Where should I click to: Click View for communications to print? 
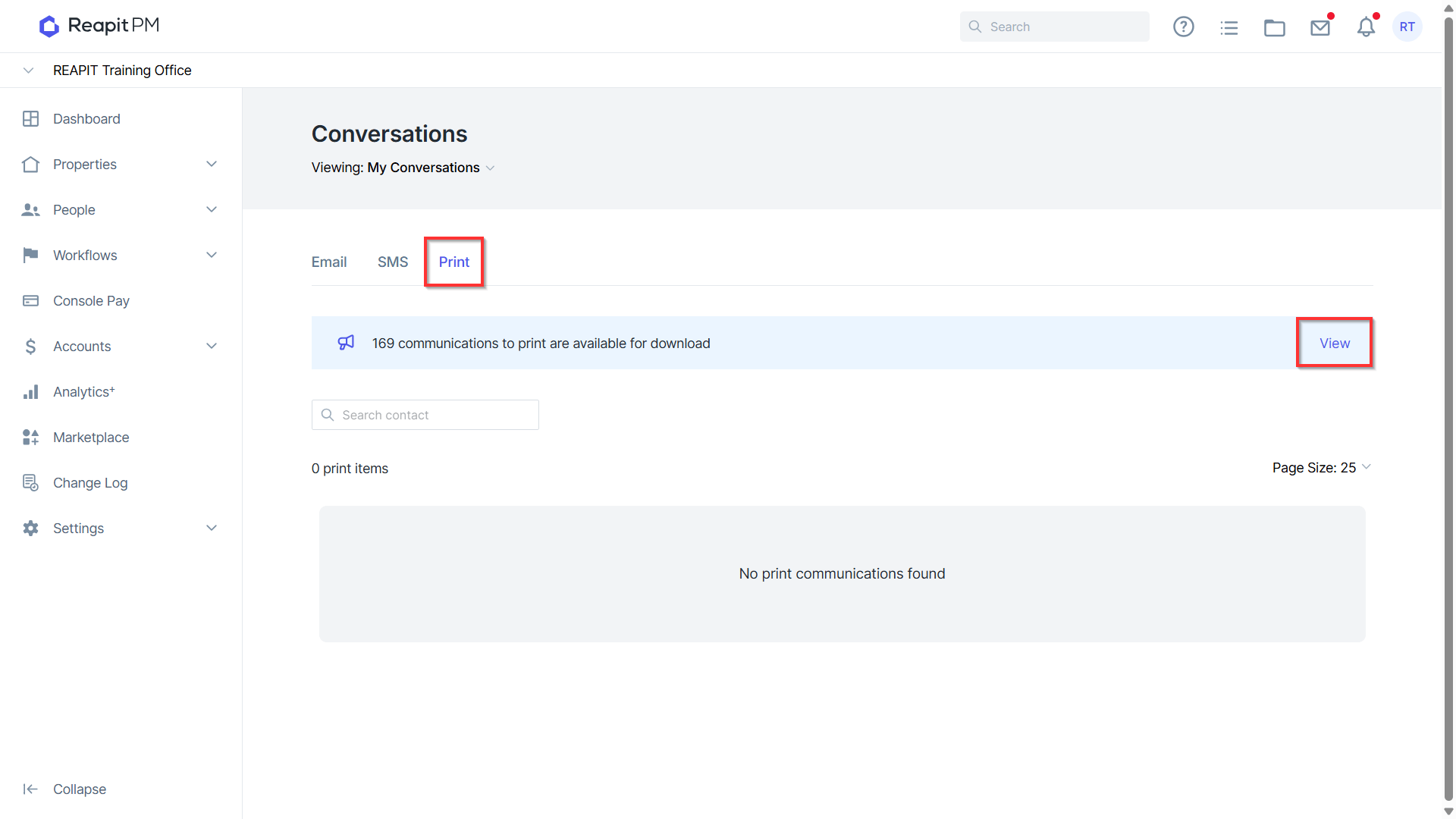[1335, 343]
